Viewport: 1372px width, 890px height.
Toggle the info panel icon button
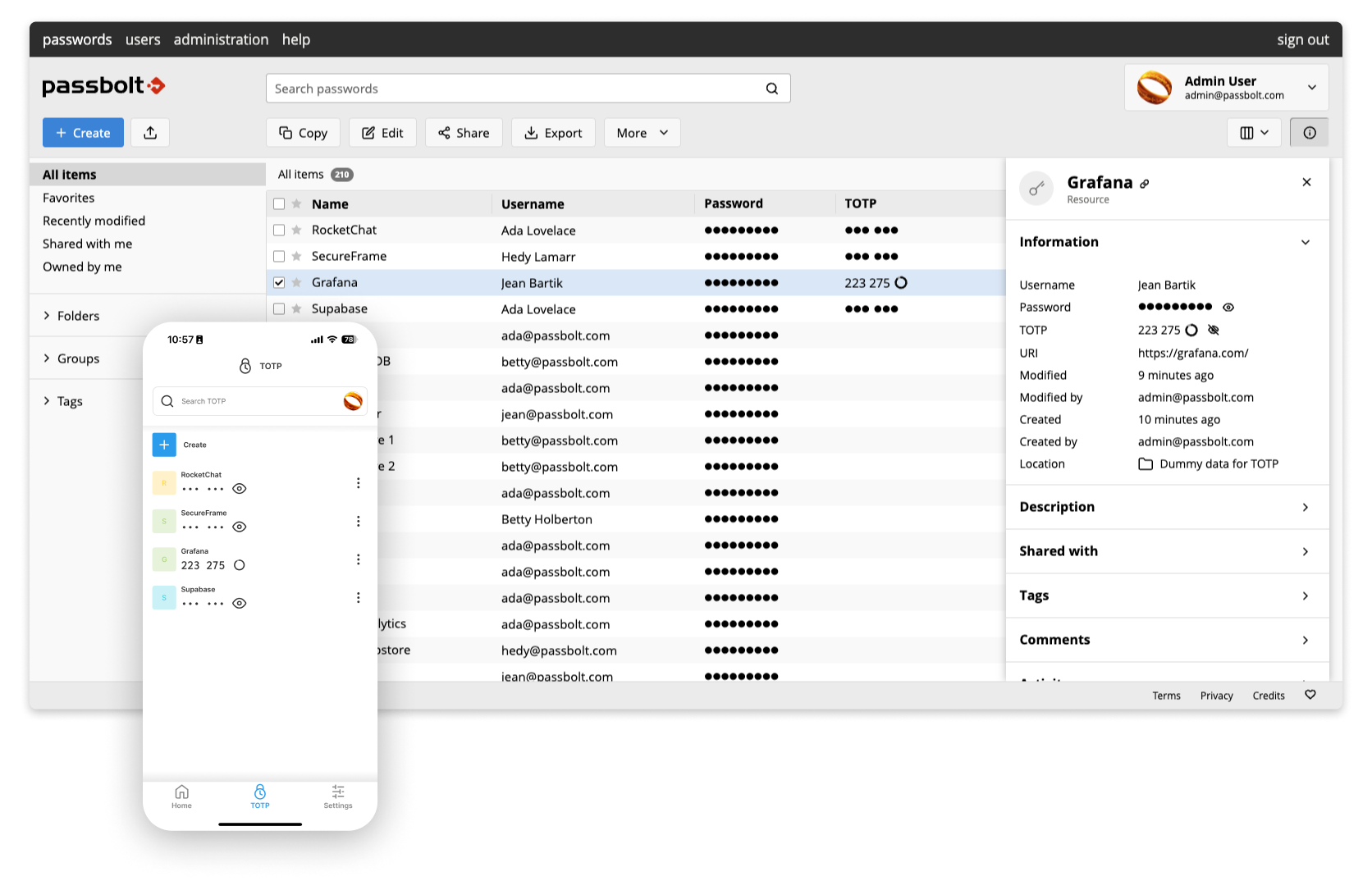pos(1310,133)
